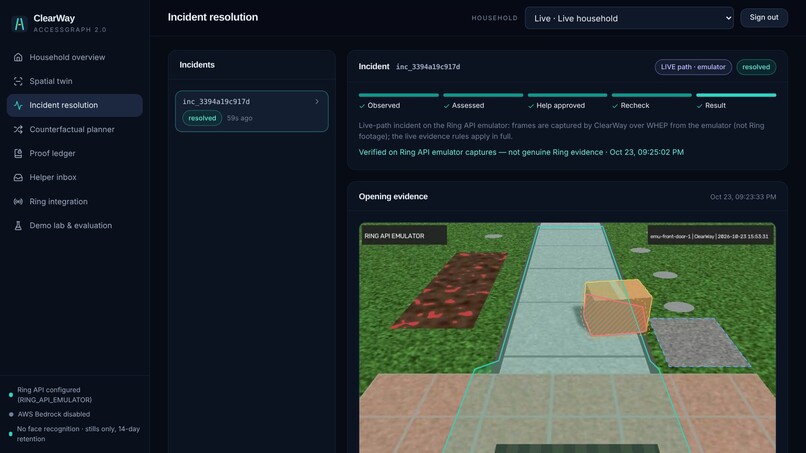806x453 pixels.
Task: Click the Incident resolution pulse icon
Action: click(18, 105)
